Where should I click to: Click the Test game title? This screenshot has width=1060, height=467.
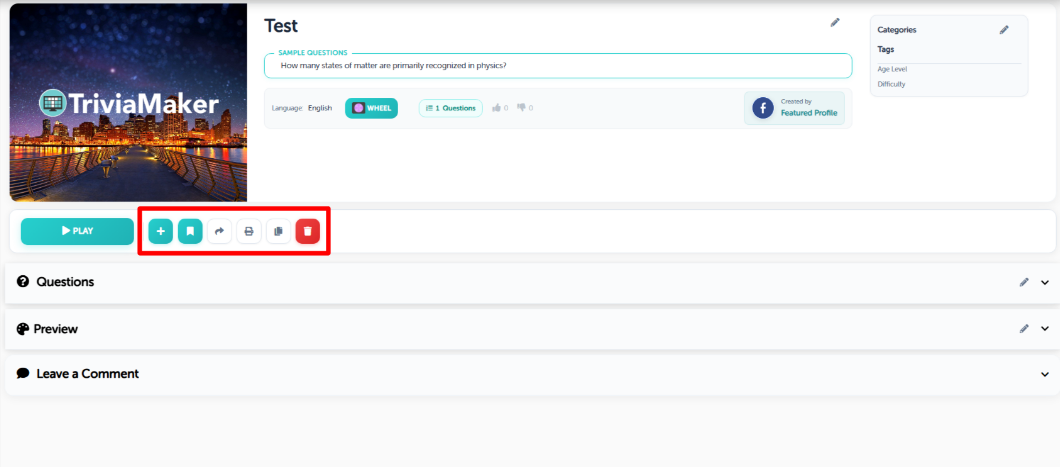click(x=281, y=26)
